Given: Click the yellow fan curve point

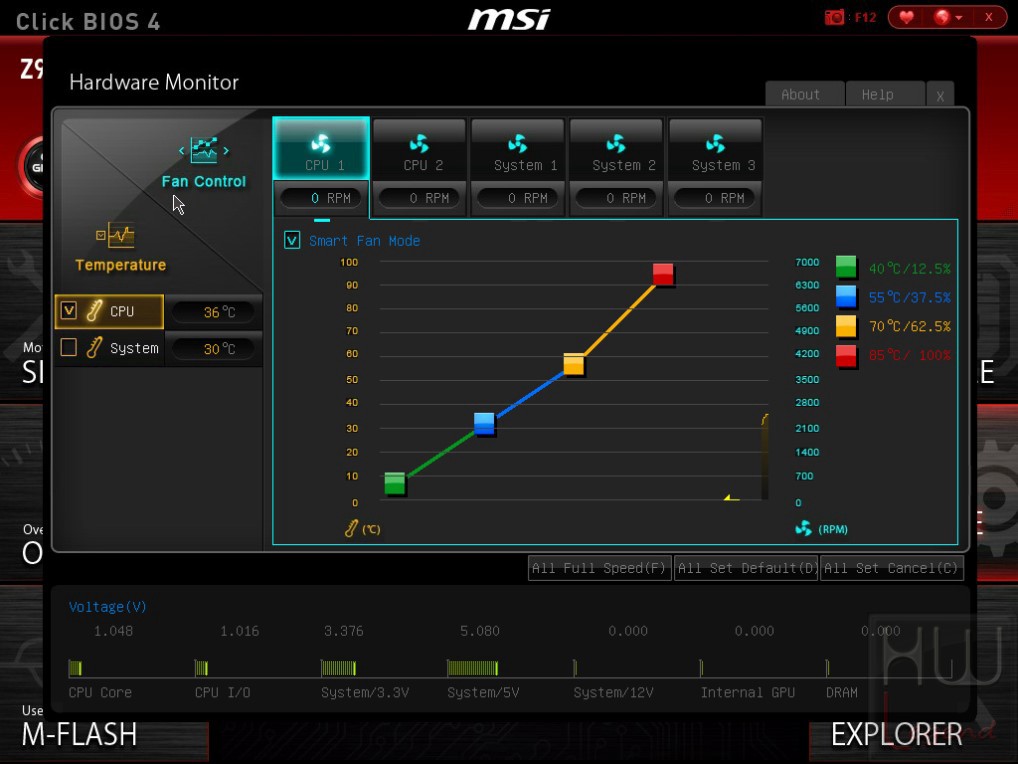Looking at the screenshot, I should click(574, 364).
